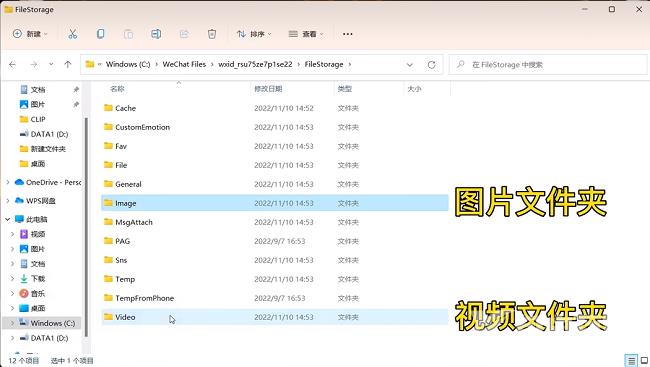Open the 排序 (Sort) dropdown
650x367 pixels.
click(x=254, y=34)
